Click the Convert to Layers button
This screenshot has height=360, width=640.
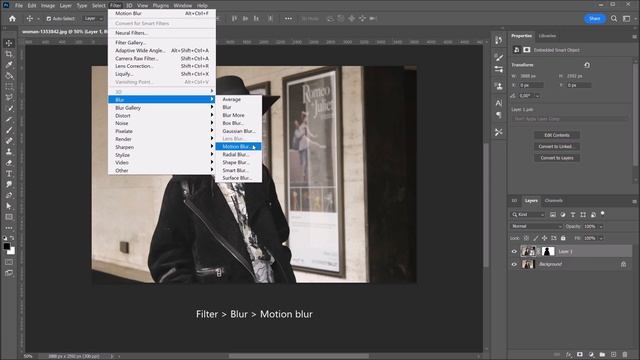coord(557,158)
